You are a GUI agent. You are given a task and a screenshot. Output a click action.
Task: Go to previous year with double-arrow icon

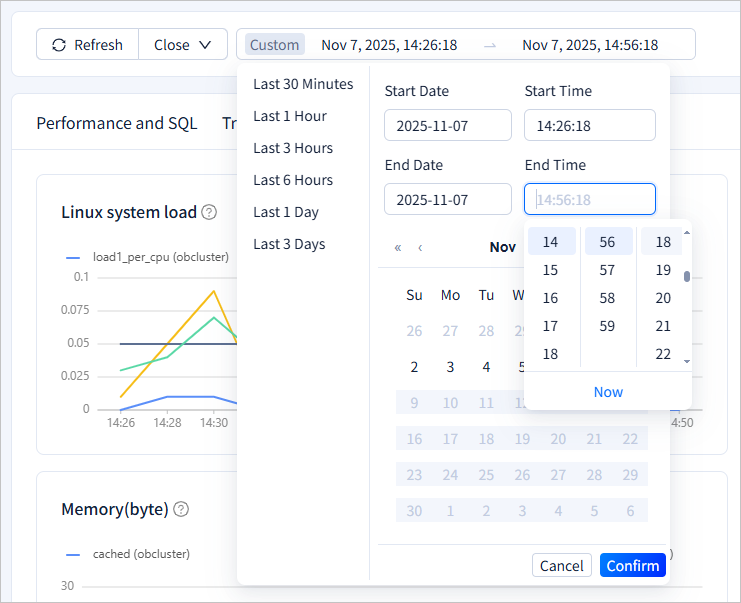click(398, 247)
